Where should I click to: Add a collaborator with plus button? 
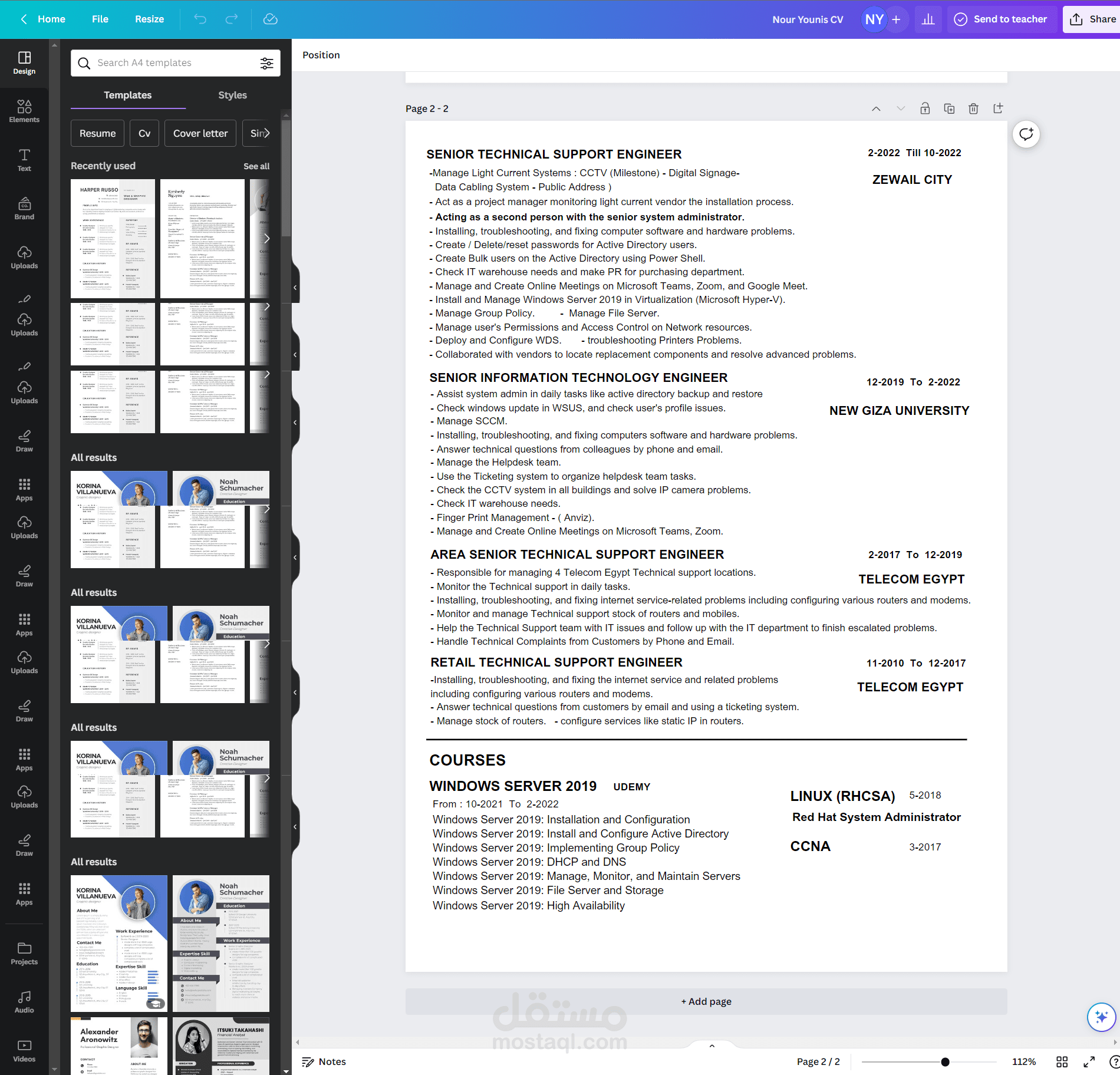tap(896, 19)
